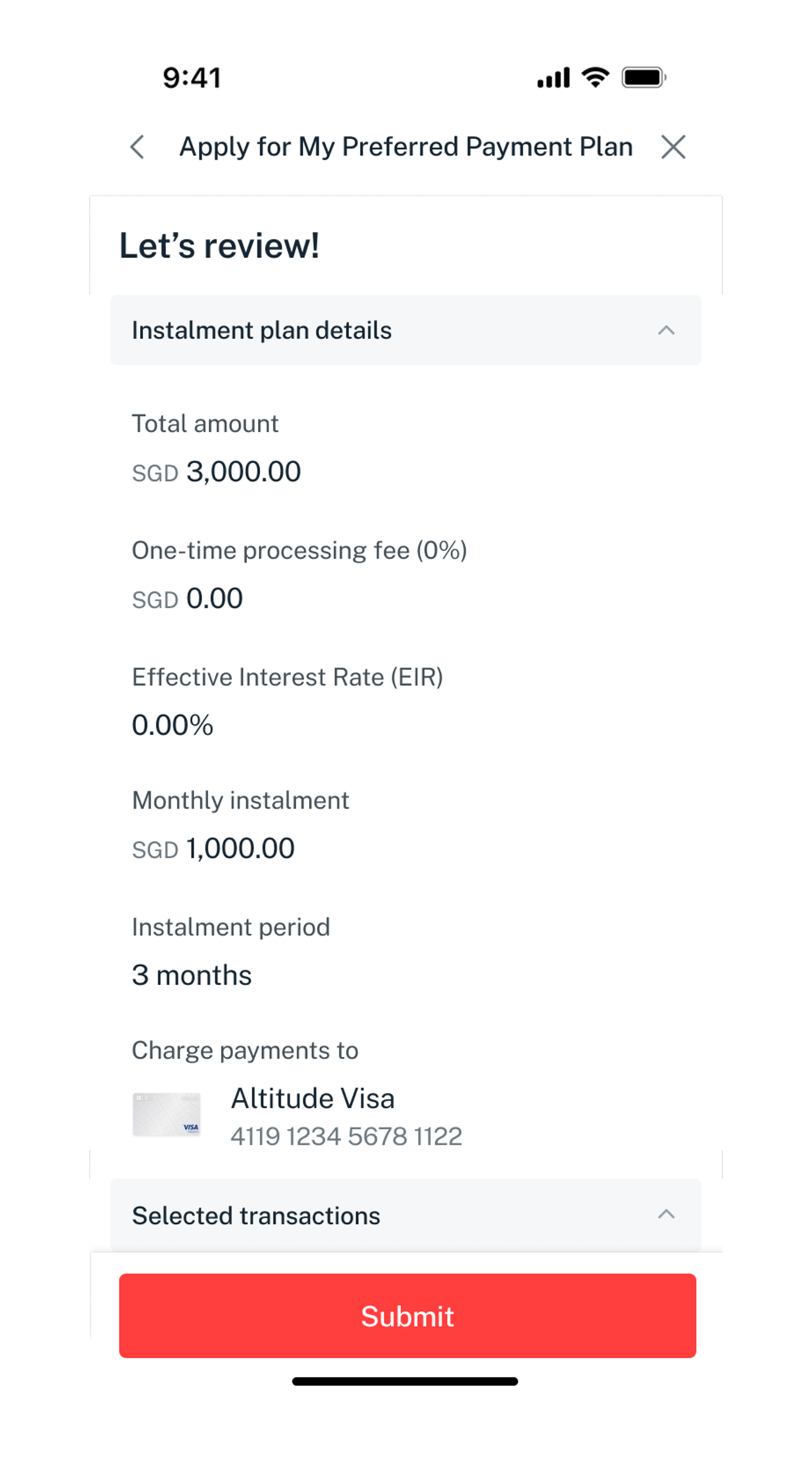The image size is (812, 1463).
Task: Tap card number 4119 1234 5678 1122
Action: [346, 1136]
